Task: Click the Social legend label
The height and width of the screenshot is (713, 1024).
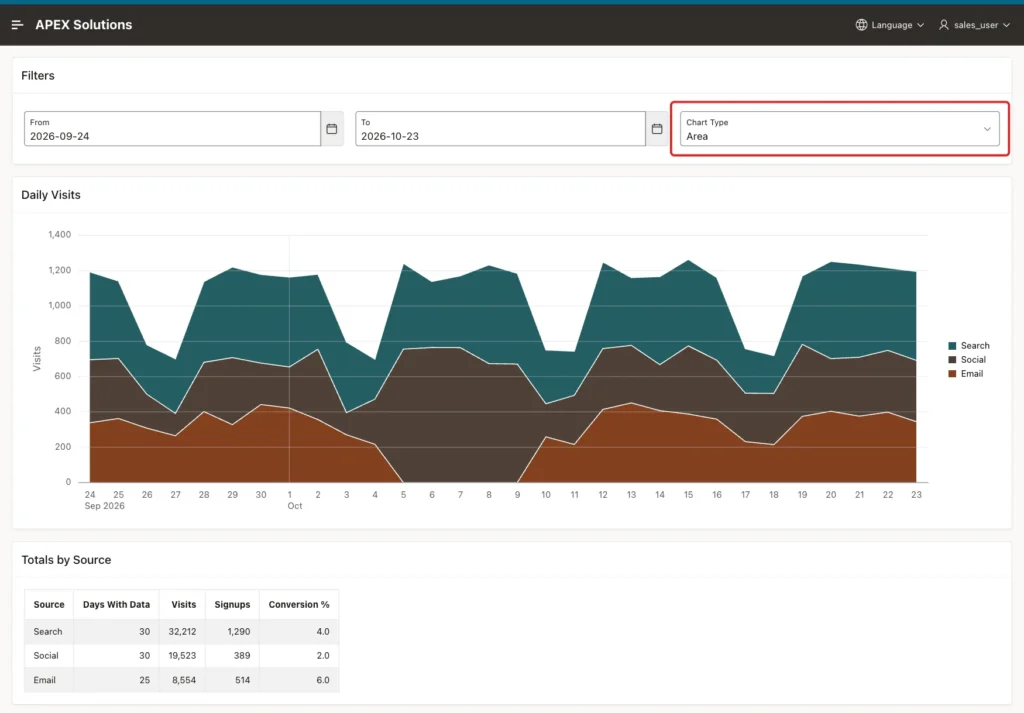Action: 973,360
